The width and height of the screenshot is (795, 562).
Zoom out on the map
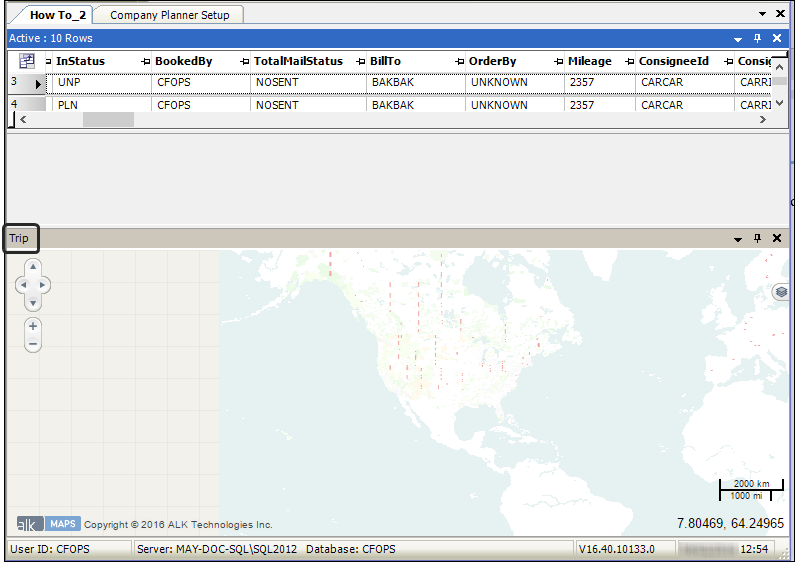click(x=33, y=344)
